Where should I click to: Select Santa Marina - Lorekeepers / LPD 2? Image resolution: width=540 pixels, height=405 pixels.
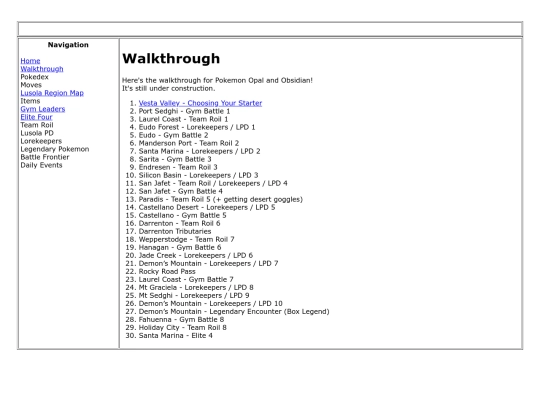[x=199, y=151]
